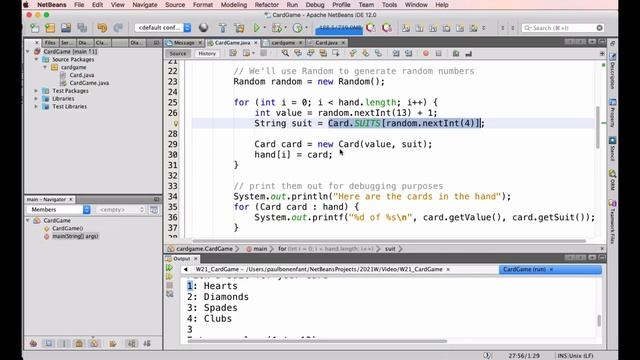Open the Source menu
This screenshot has height=360, width=640.
point(175,5)
